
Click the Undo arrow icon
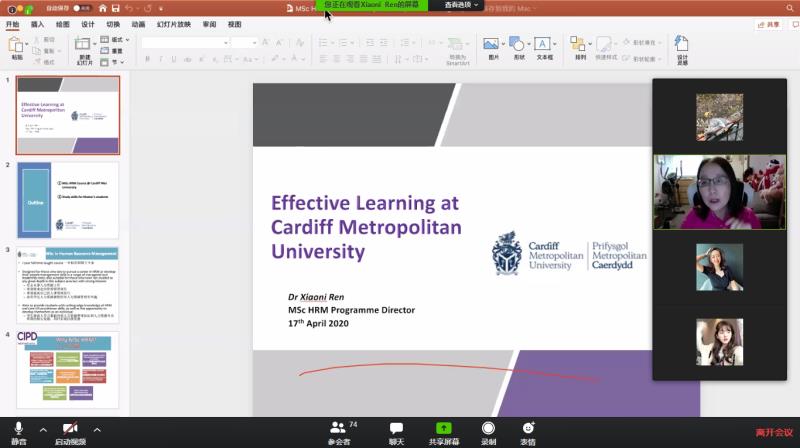tap(129, 8)
